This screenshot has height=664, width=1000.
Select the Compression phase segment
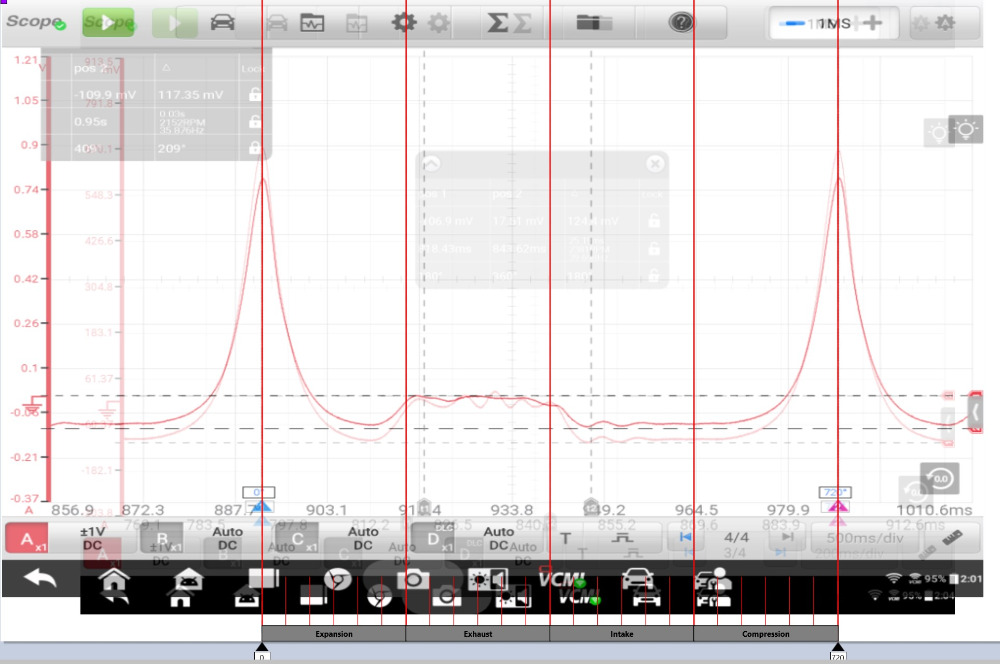pyautogui.click(x=765, y=634)
